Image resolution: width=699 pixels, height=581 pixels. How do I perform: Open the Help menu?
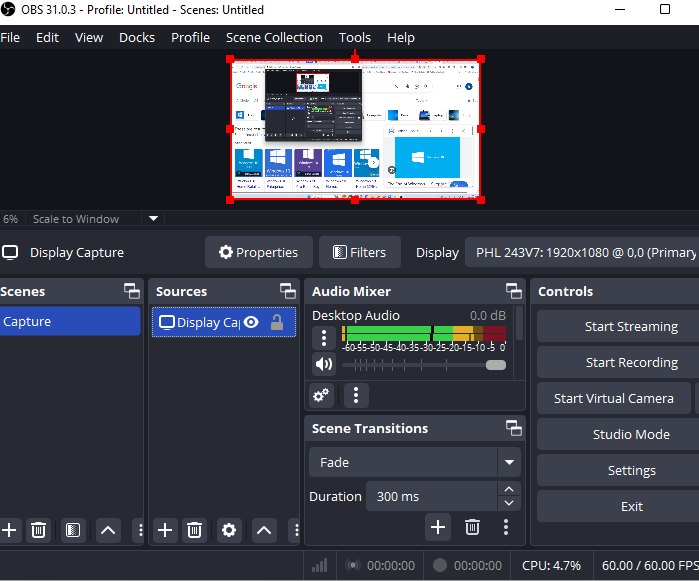tap(401, 37)
